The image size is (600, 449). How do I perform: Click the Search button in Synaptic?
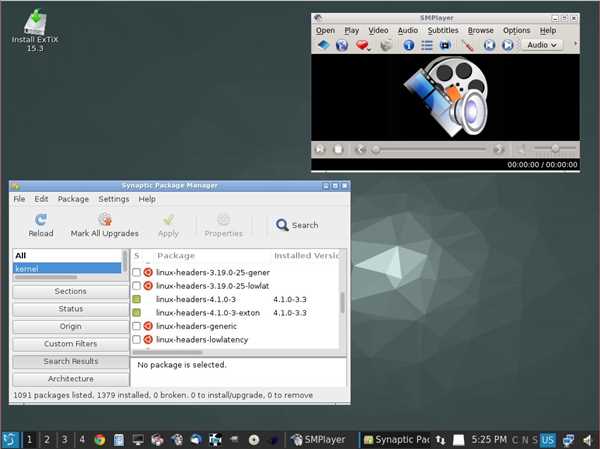[x=297, y=225]
